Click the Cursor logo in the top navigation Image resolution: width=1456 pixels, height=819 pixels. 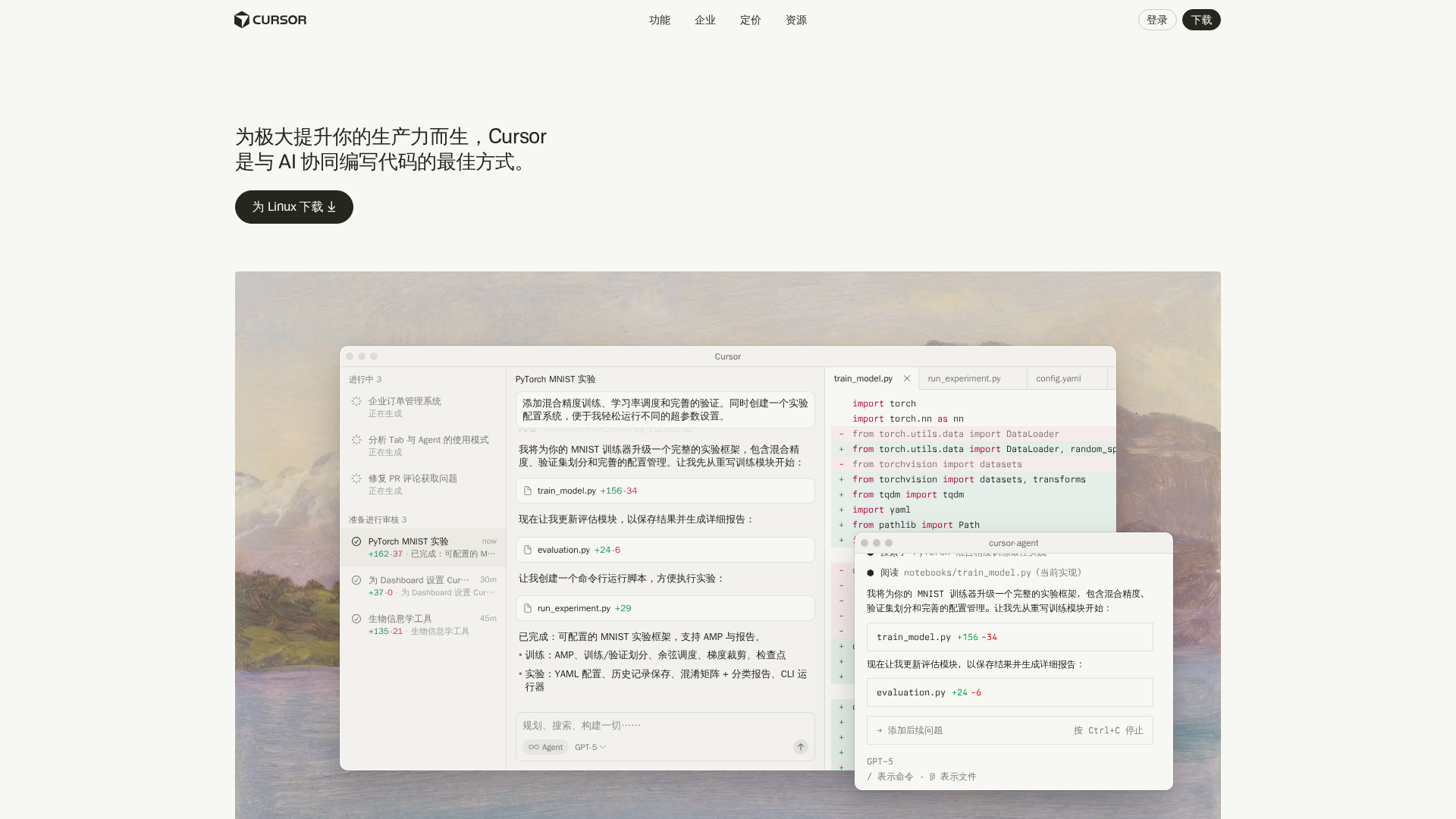[269, 20]
